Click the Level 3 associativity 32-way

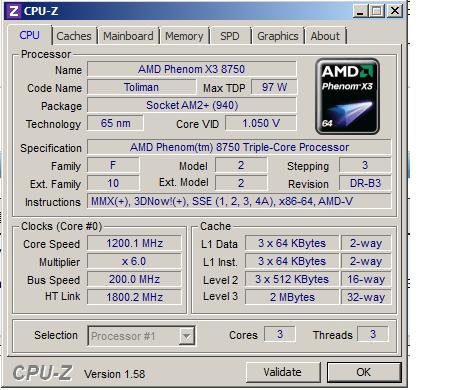pos(366,297)
